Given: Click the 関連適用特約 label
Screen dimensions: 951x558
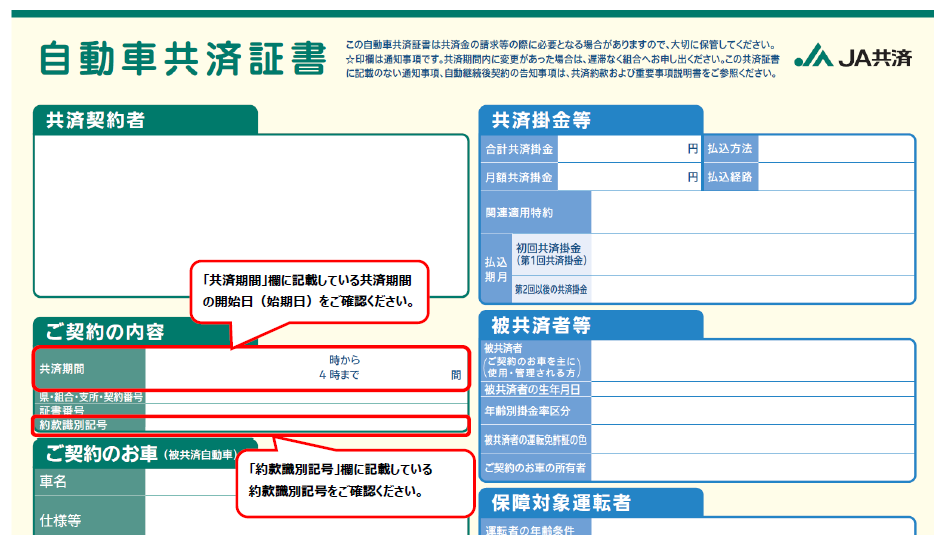Looking at the screenshot, I should coord(536,212).
